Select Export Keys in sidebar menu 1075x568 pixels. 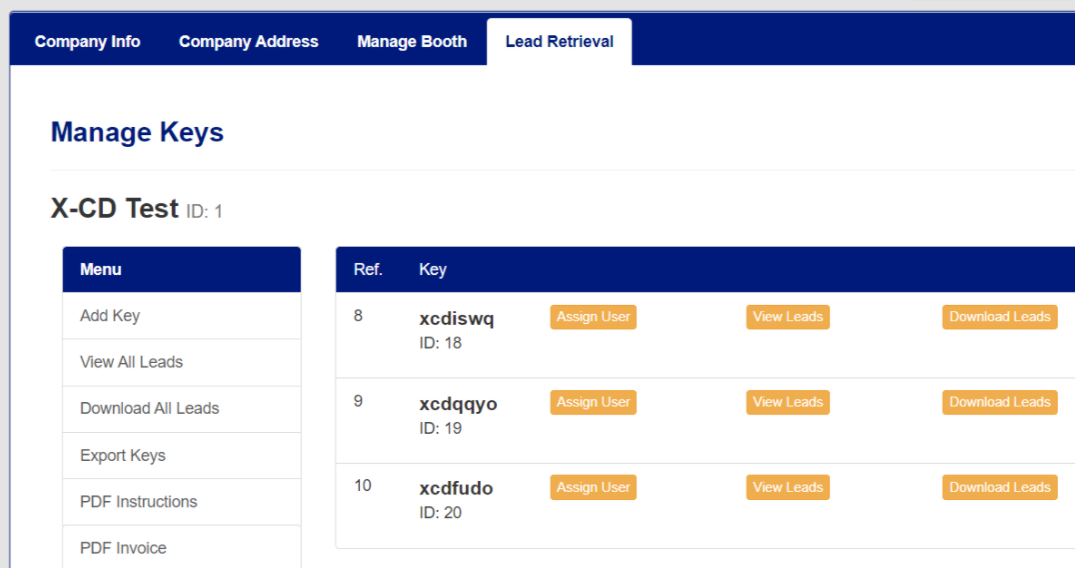(122, 455)
